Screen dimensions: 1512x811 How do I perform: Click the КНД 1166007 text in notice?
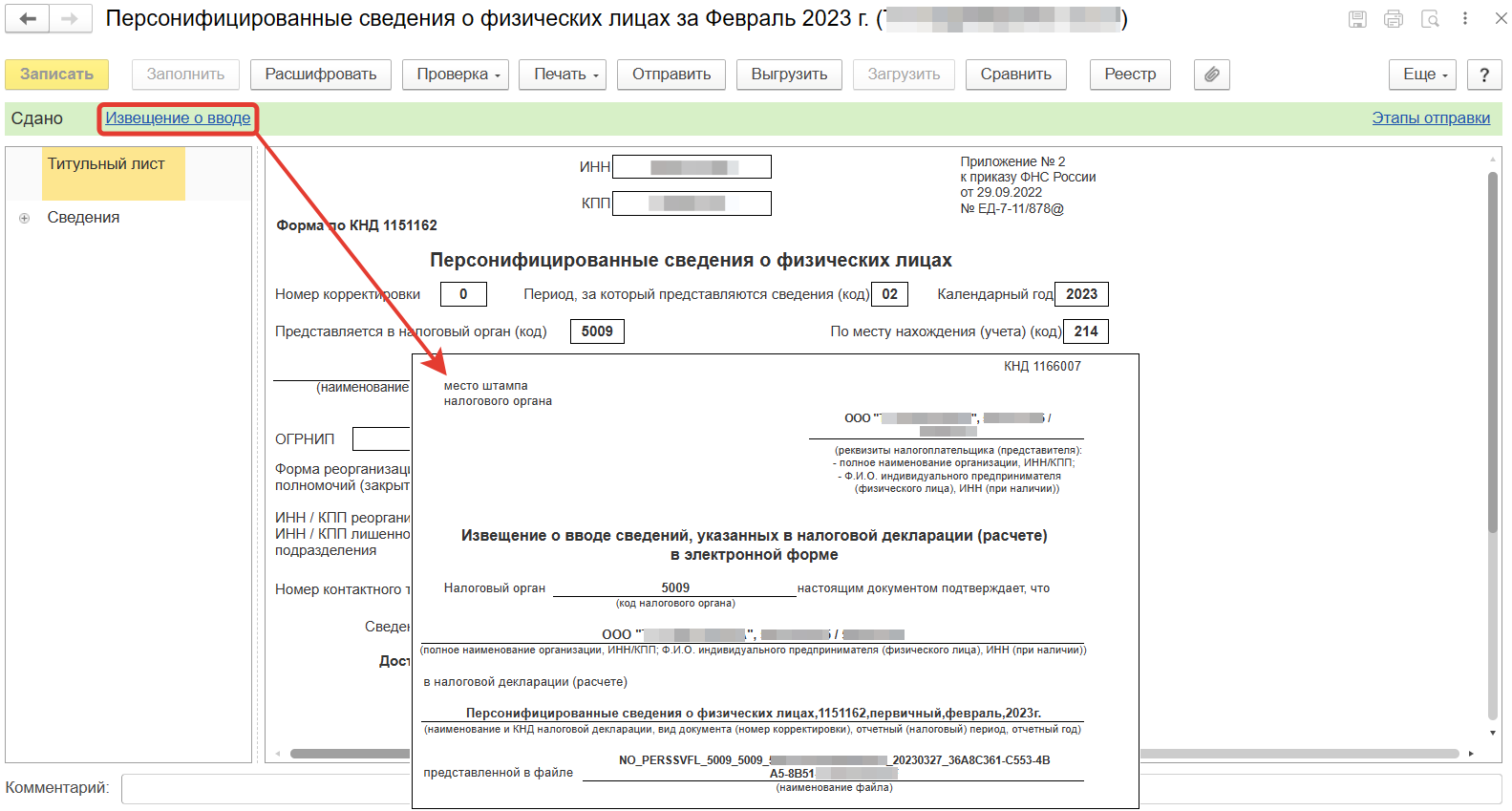click(1042, 367)
